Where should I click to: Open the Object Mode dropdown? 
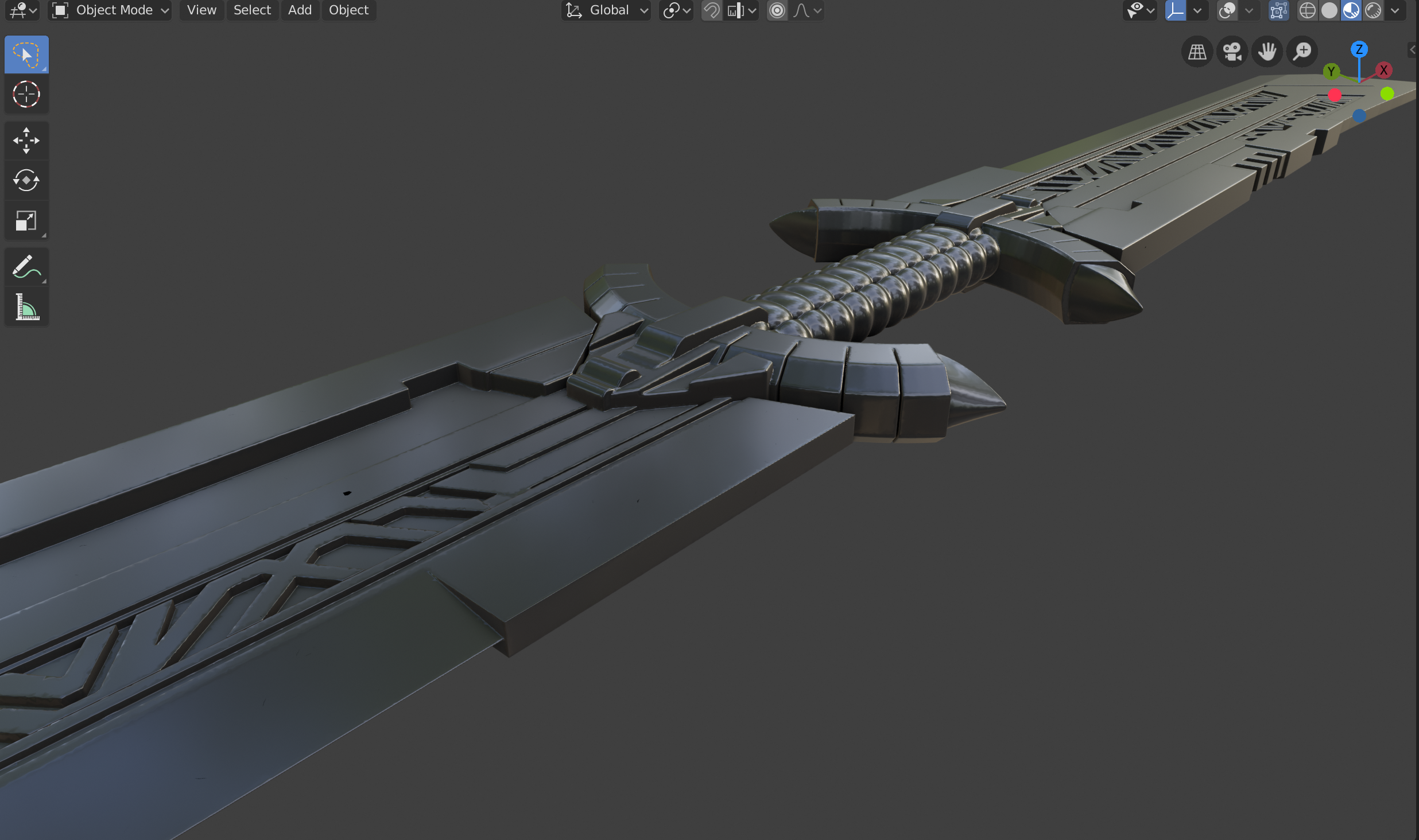(110, 10)
